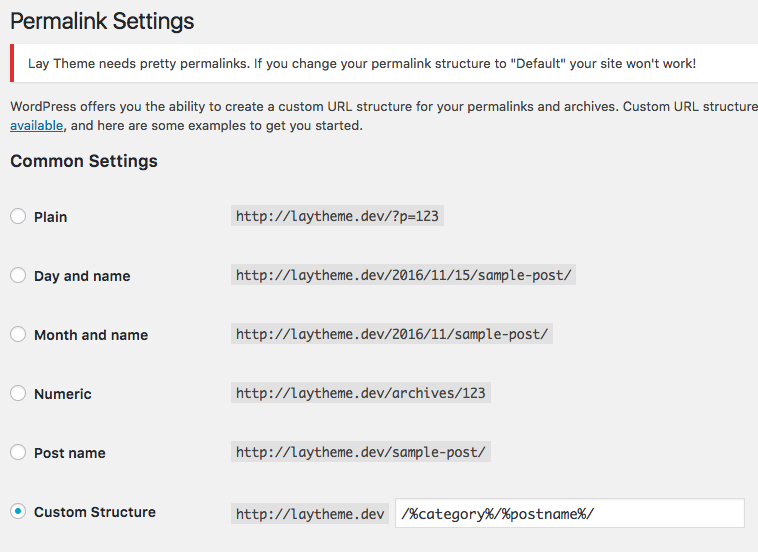Click the ?p=123 example URL
The width and height of the screenshot is (758, 552).
click(x=337, y=216)
